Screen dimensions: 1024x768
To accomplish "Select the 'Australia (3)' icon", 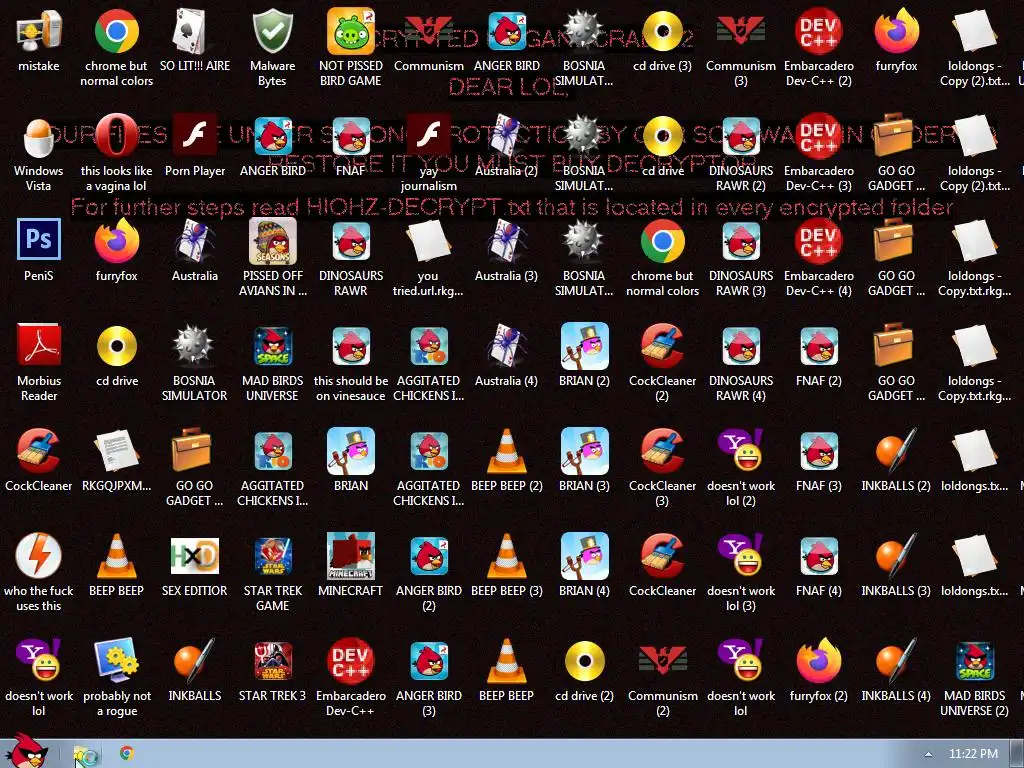I will tap(506, 240).
